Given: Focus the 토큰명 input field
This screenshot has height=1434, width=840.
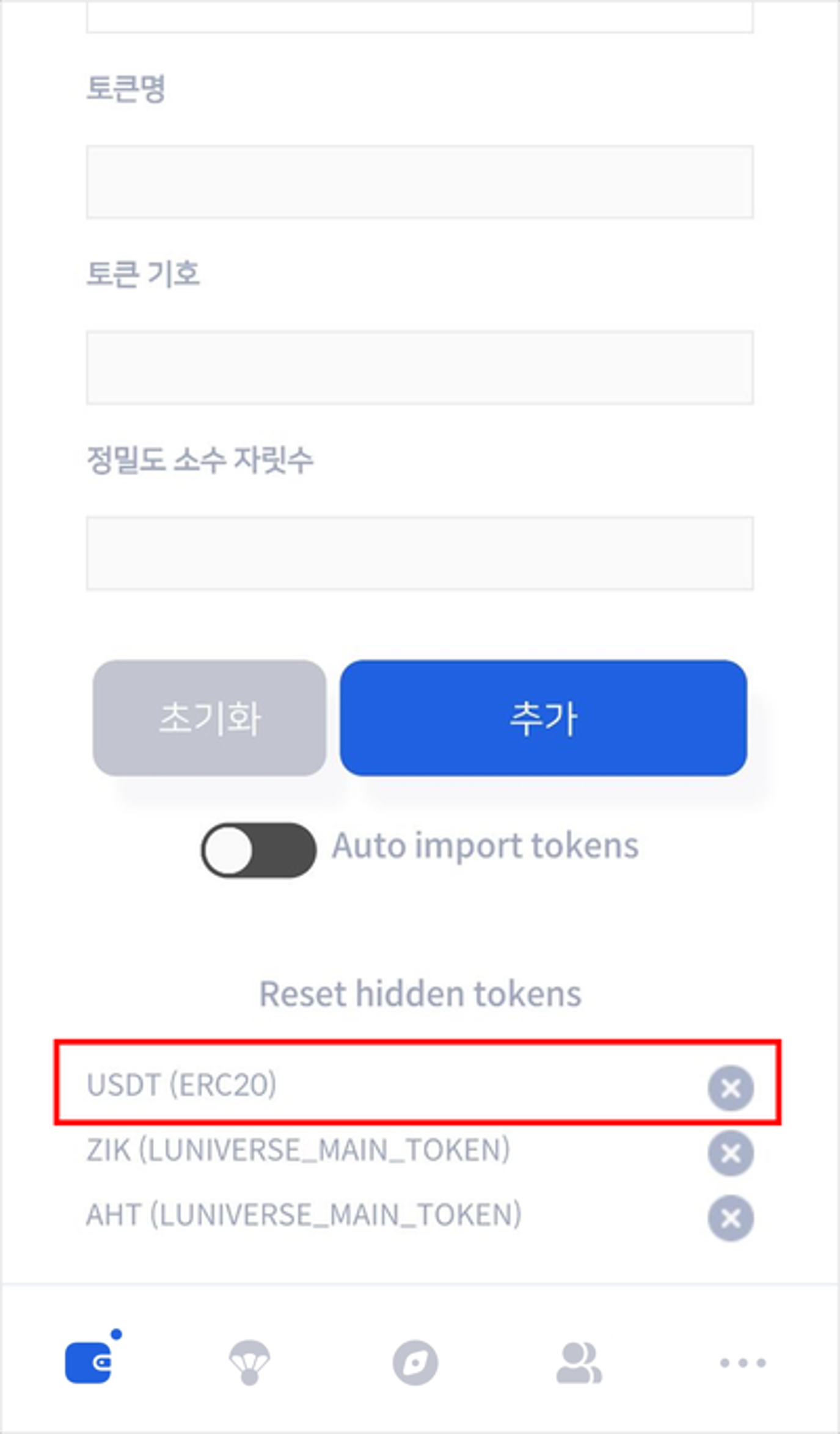Looking at the screenshot, I should [x=420, y=181].
